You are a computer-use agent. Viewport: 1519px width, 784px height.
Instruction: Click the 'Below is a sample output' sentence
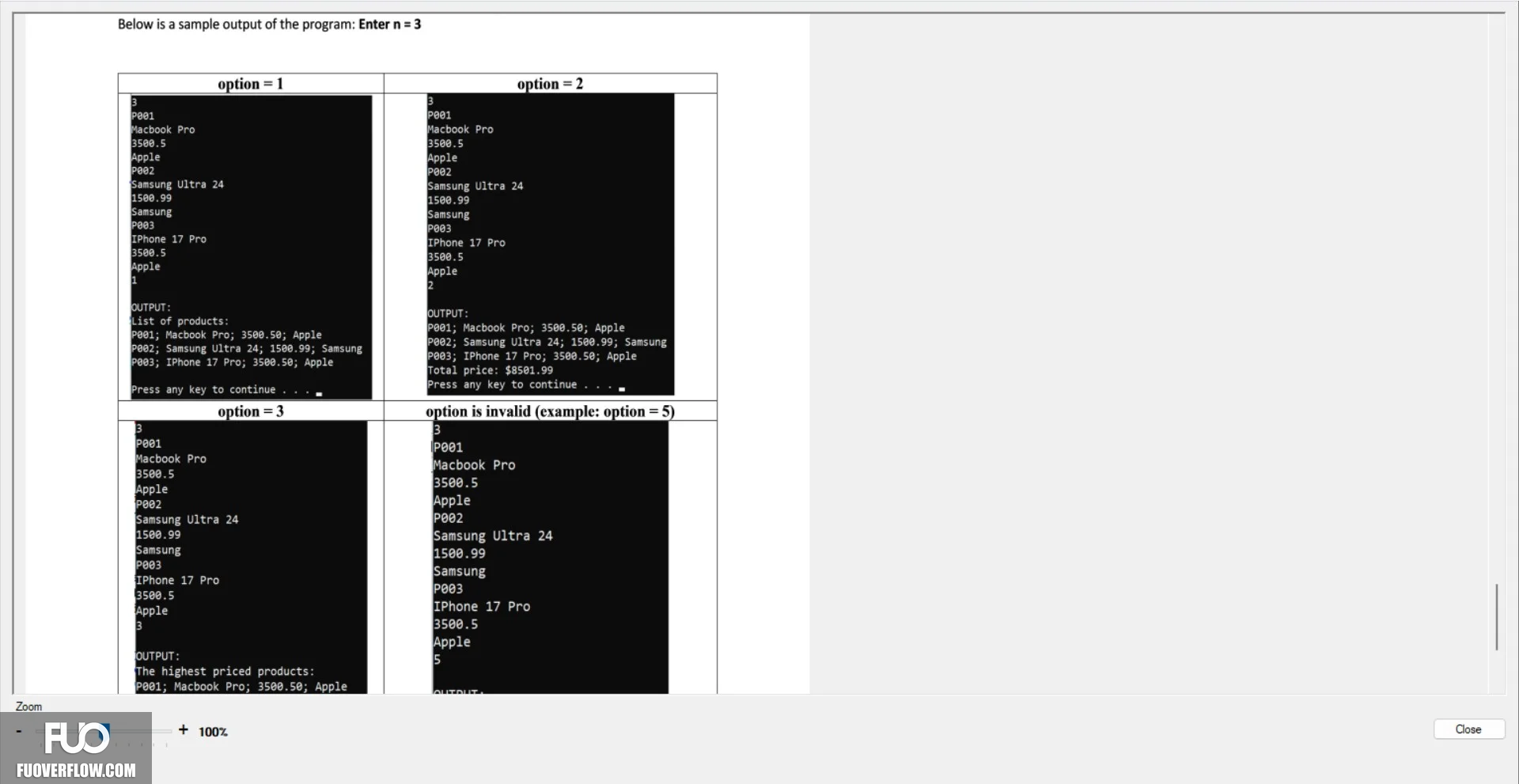click(269, 25)
